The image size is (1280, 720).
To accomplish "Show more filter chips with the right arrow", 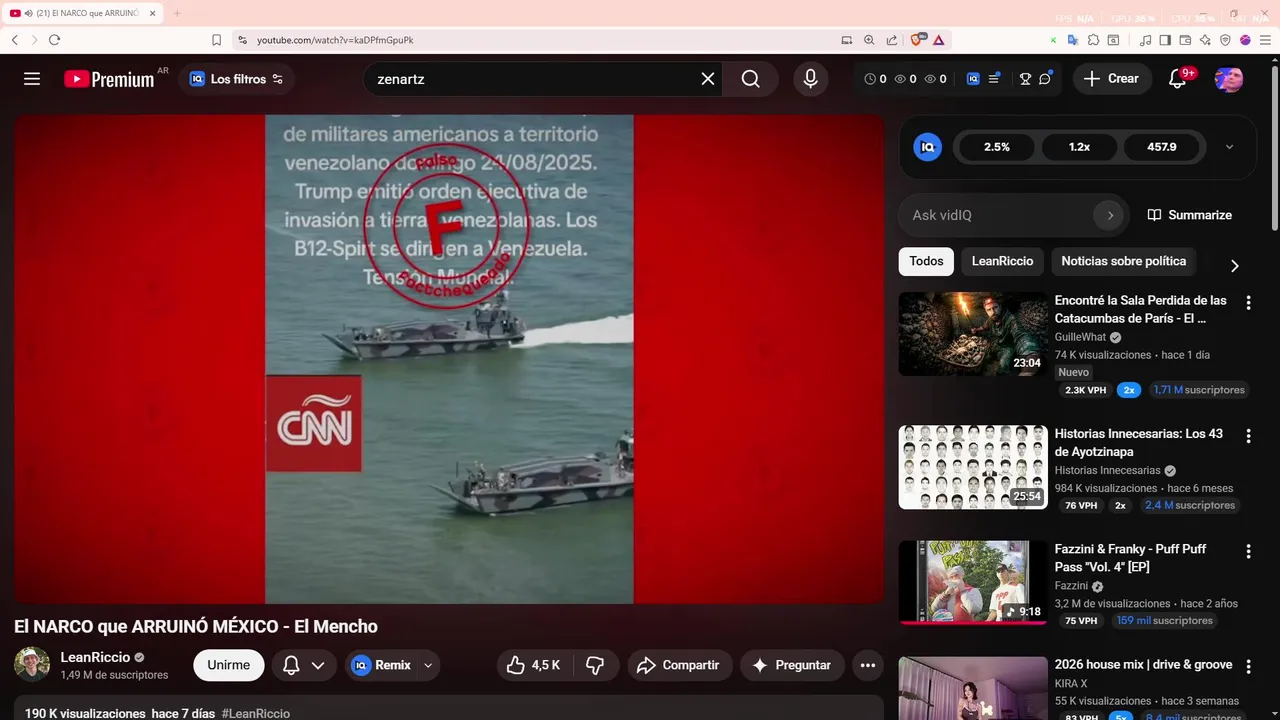I will pyautogui.click(x=1234, y=265).
